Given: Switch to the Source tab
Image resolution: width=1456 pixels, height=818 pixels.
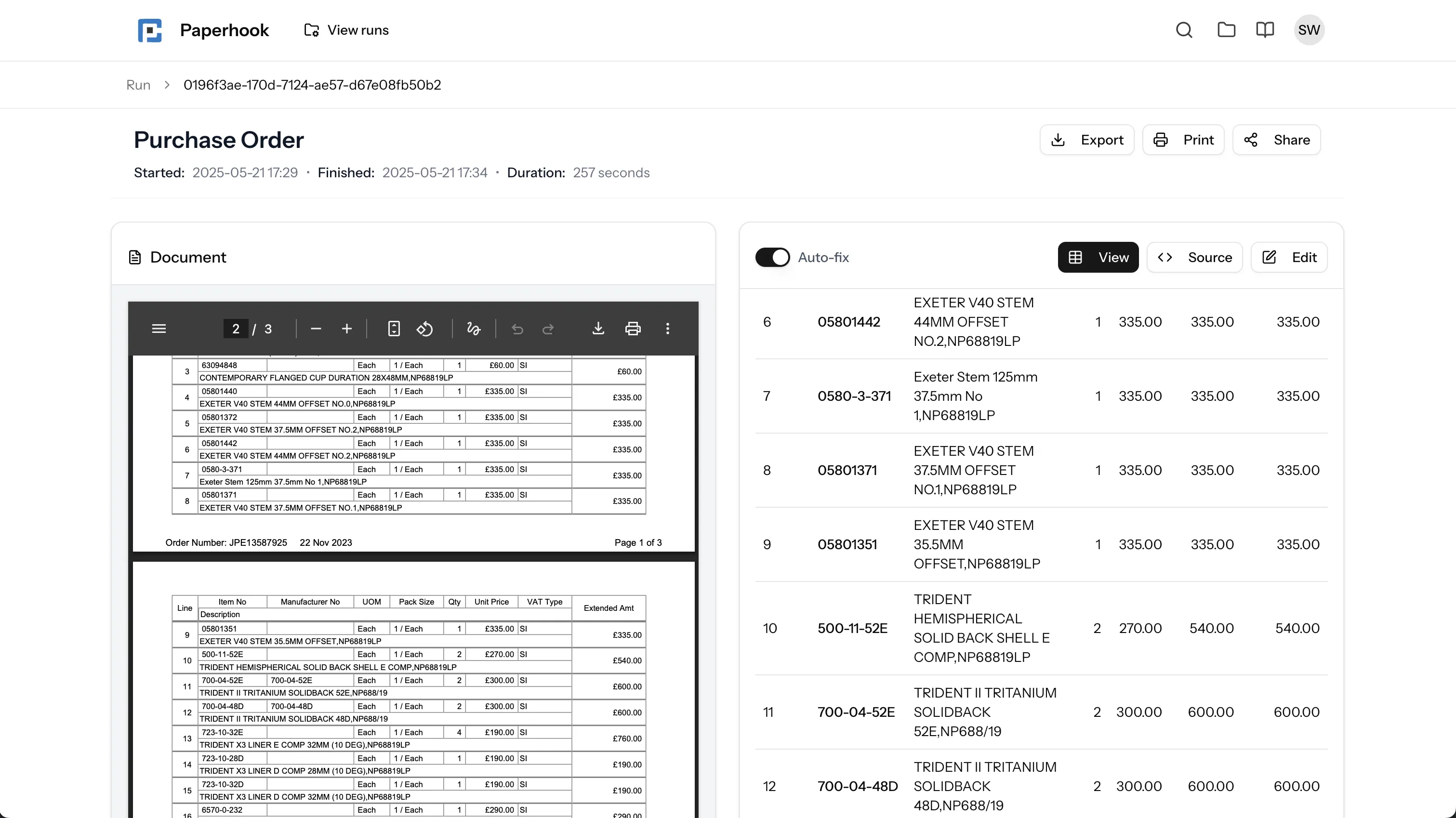Looking at the screenshot, I should tap(1194, 257).
